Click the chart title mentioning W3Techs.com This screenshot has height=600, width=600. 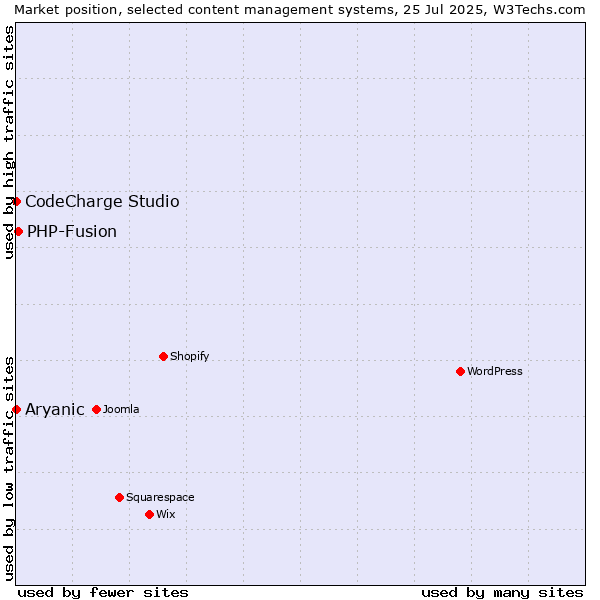(300, 10)
